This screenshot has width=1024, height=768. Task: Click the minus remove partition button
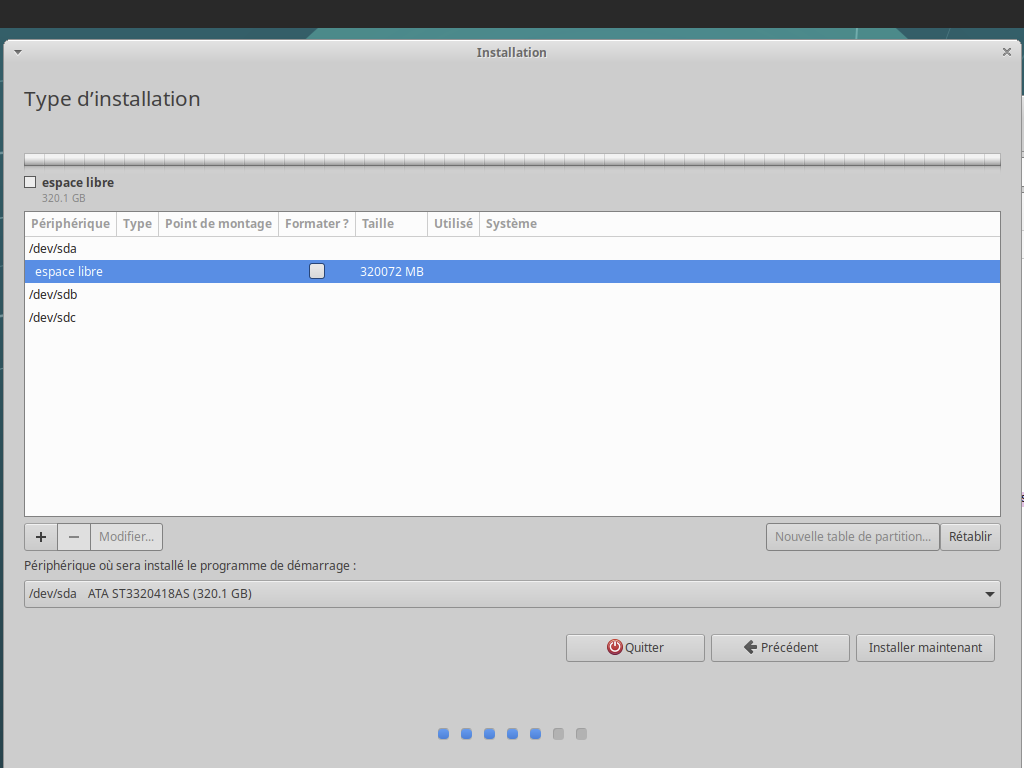point(74,537)
